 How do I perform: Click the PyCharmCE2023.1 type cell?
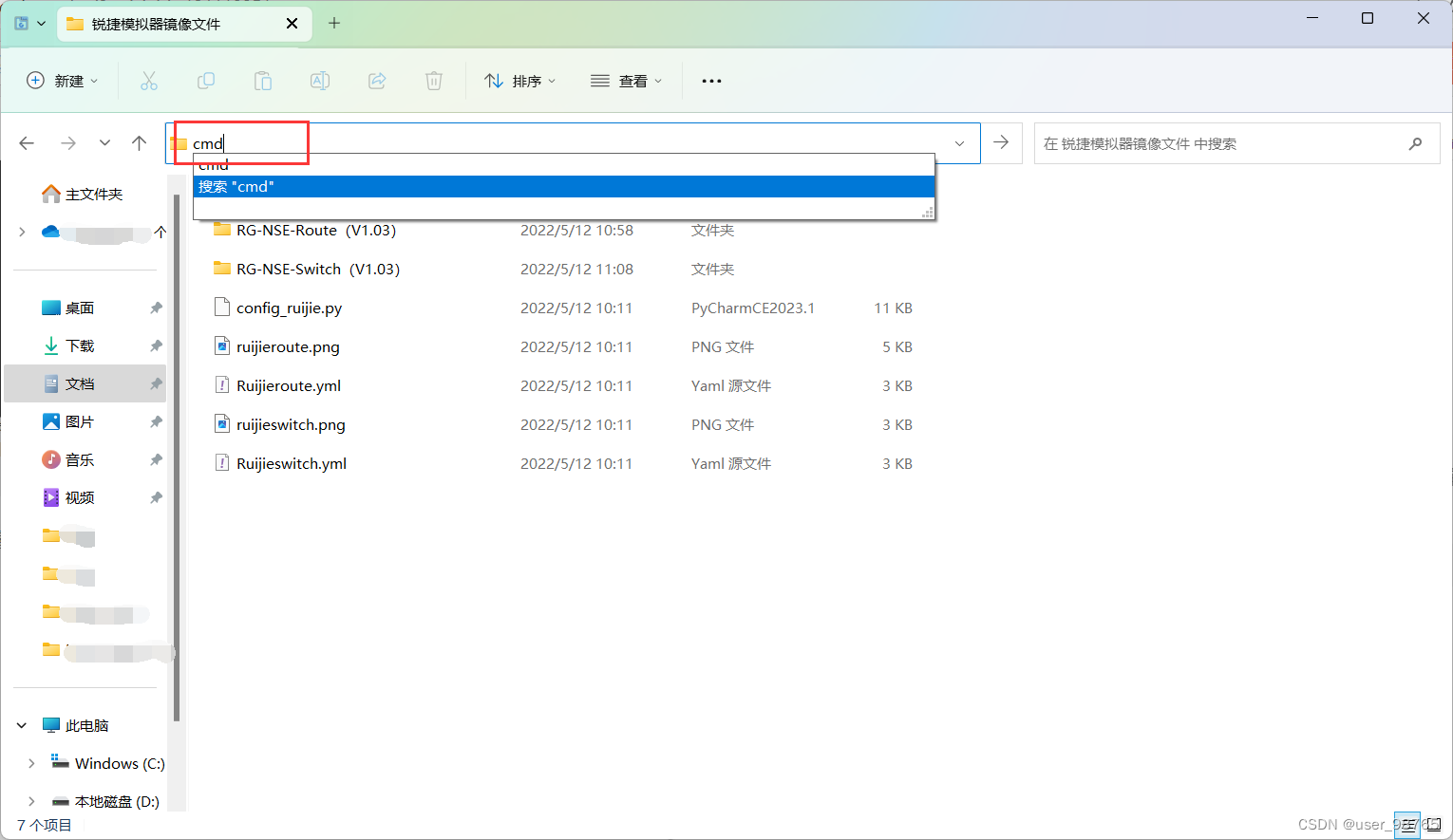[x=753, y=308]
